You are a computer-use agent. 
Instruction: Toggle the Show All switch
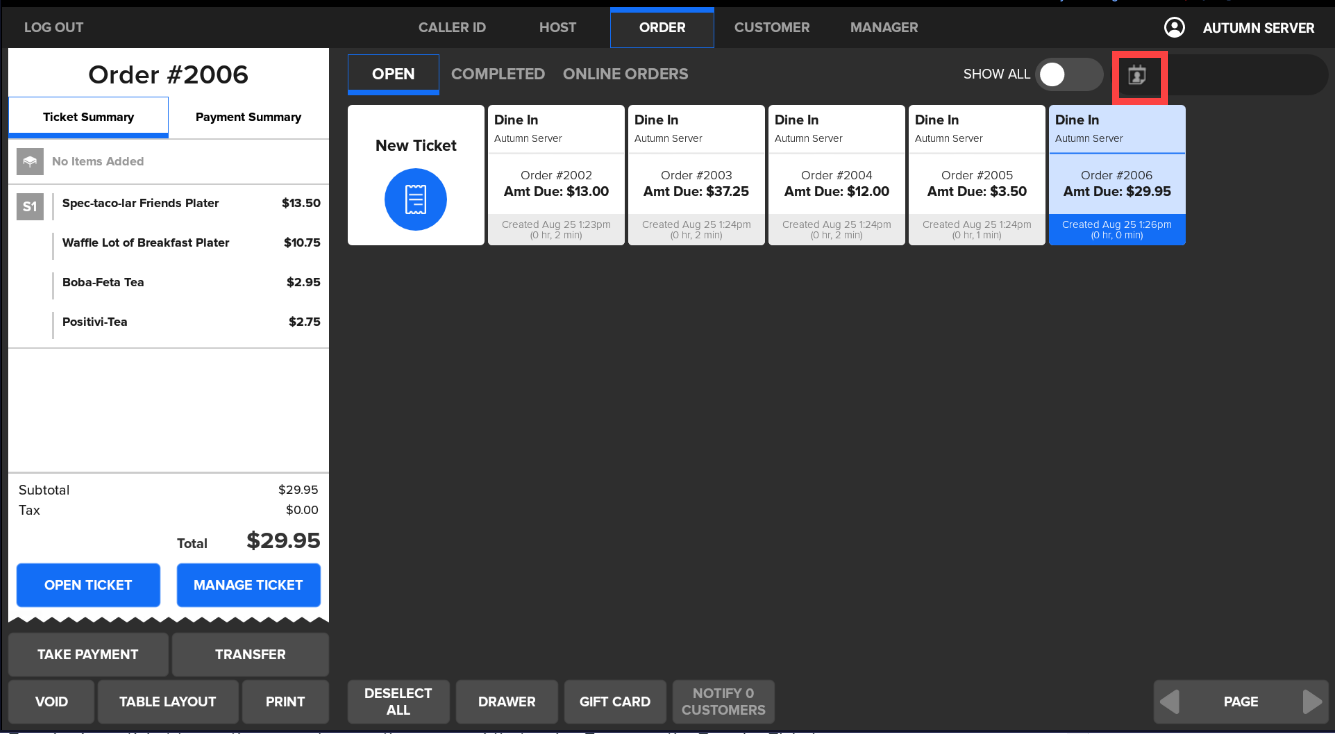(x=1068, y=74)
